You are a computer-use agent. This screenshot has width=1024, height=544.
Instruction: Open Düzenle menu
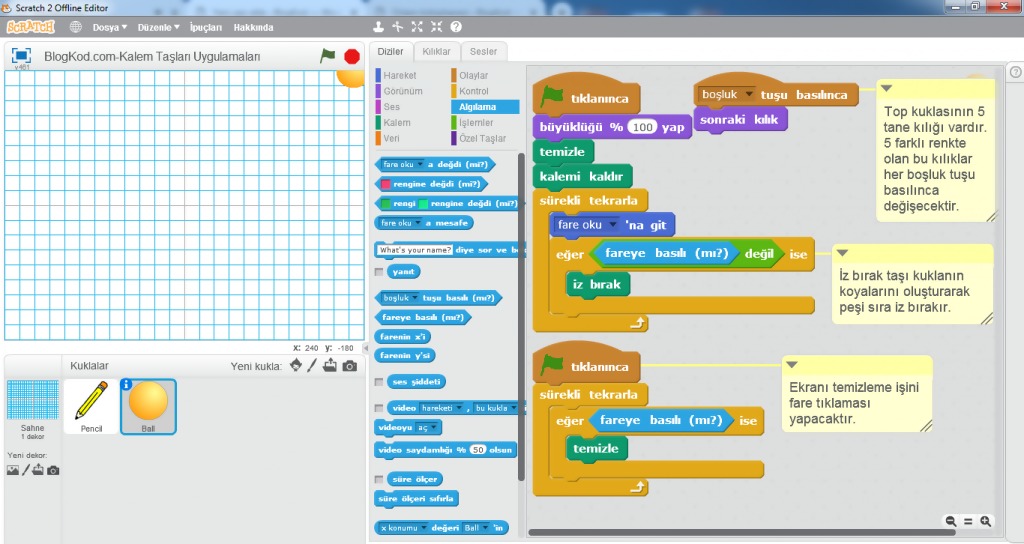(x=158, y=27)
